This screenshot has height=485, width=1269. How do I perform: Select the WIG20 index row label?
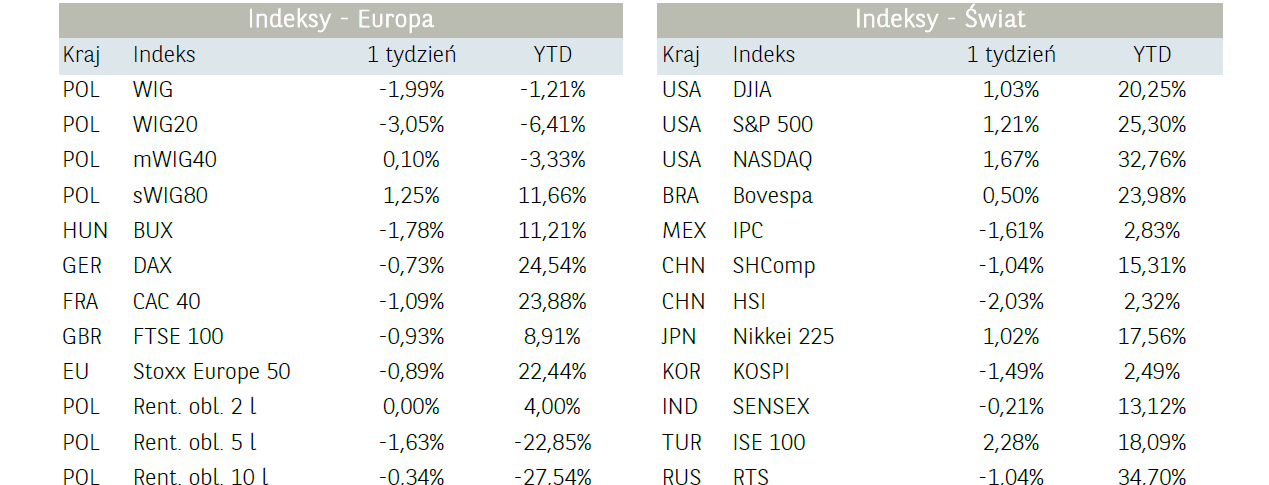[x=165, y=125]
